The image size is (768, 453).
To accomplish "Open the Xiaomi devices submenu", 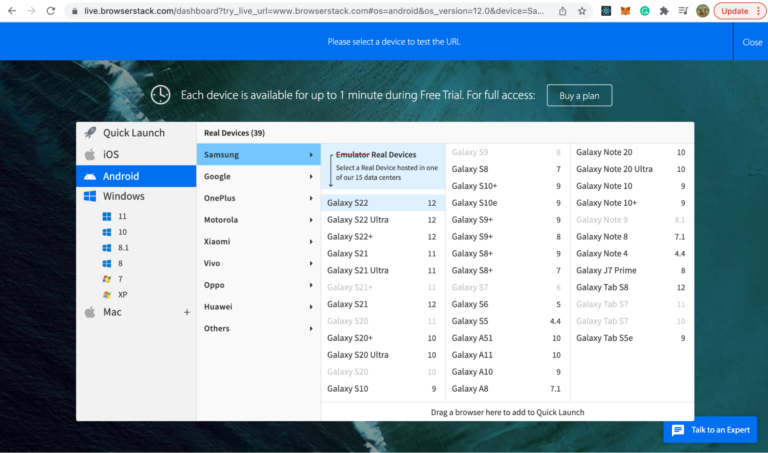I will pos(258,241).
